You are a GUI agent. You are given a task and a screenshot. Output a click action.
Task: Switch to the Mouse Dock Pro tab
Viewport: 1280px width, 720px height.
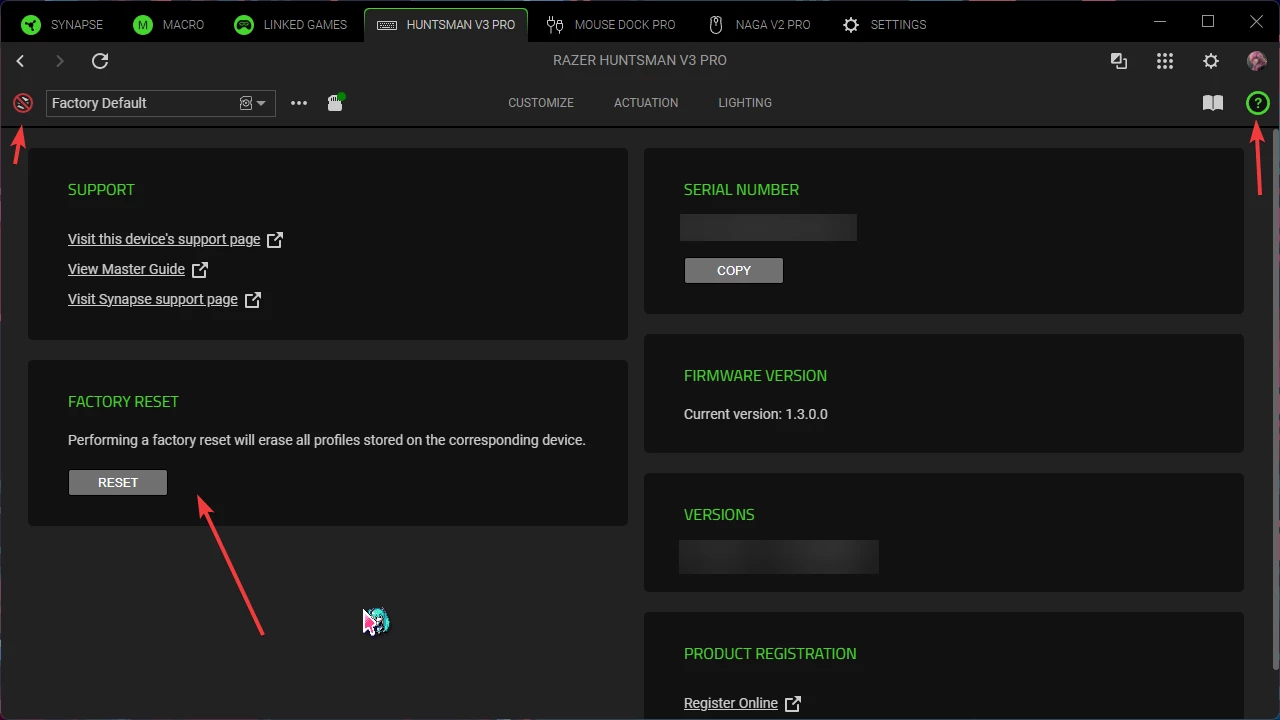click(x=612, y=24)
